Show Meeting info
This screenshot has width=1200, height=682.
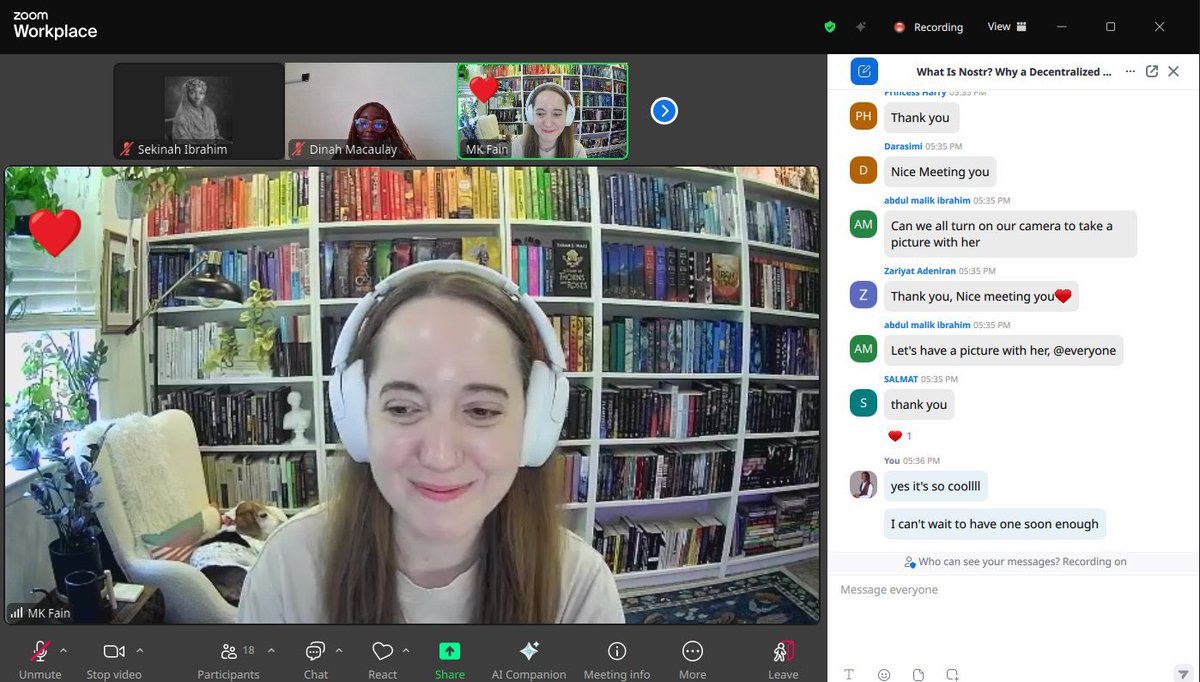click(617, 659)
